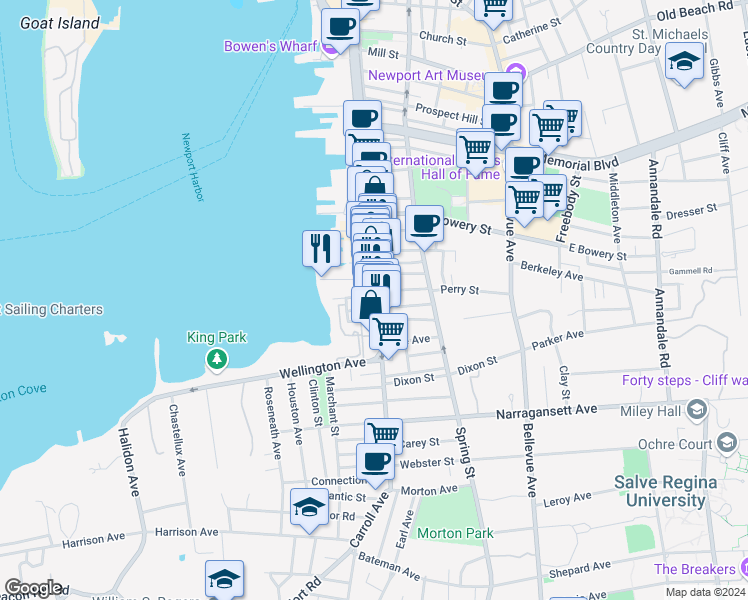
Task: Click the shopping cart marker at Hall of Fame
Action: [x=475, y=151]
